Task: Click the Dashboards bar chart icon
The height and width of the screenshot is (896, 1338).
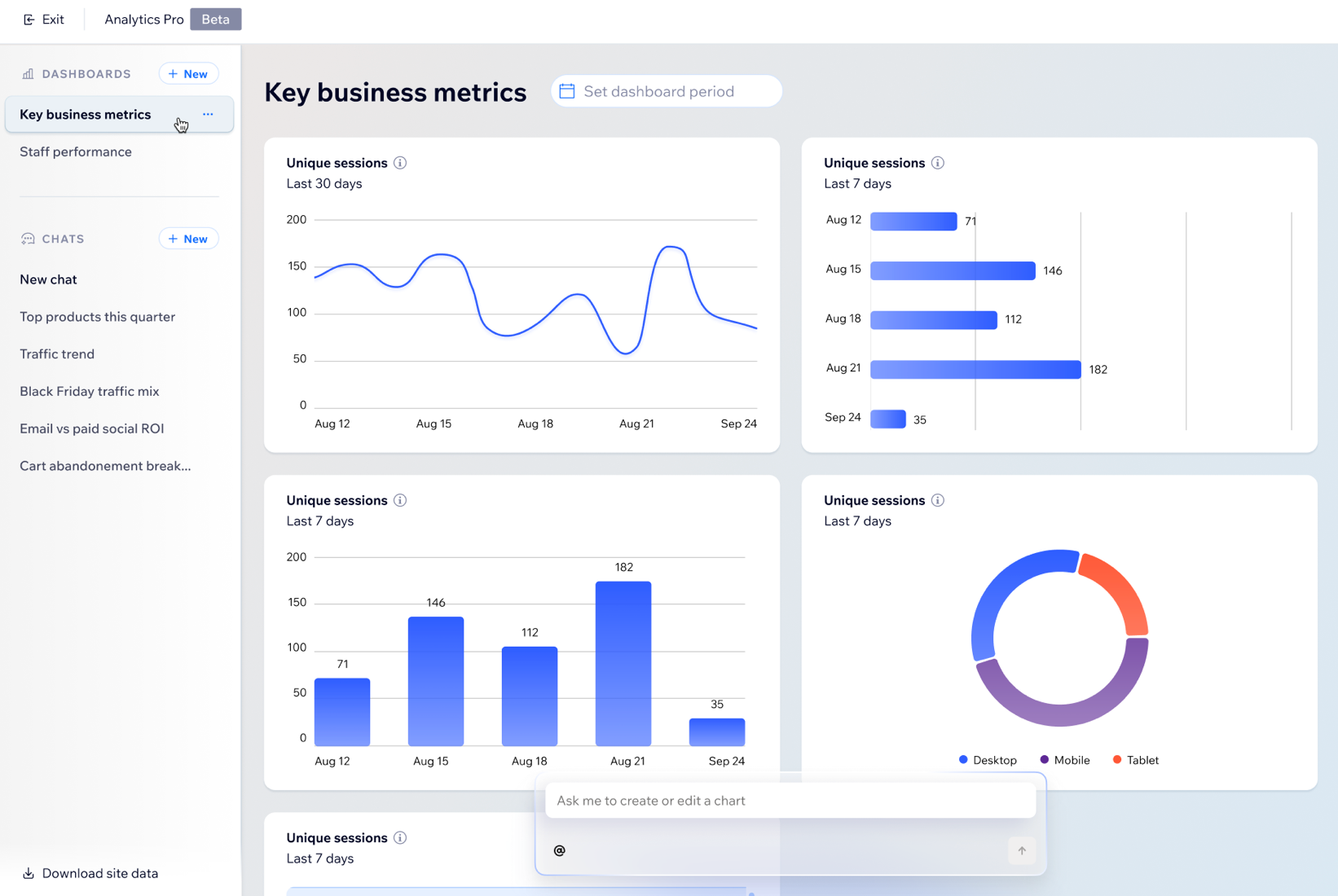Action: 28,74
